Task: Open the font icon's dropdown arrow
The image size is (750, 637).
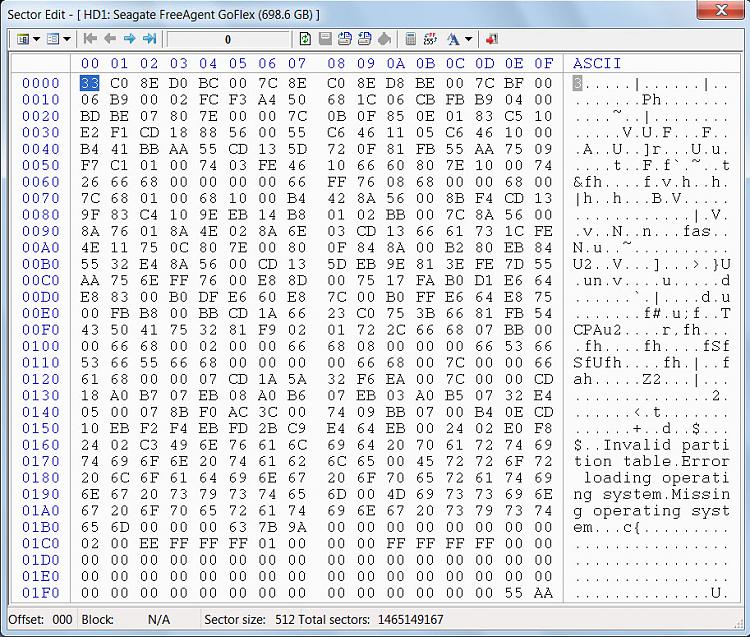Action: click(468, 39)
